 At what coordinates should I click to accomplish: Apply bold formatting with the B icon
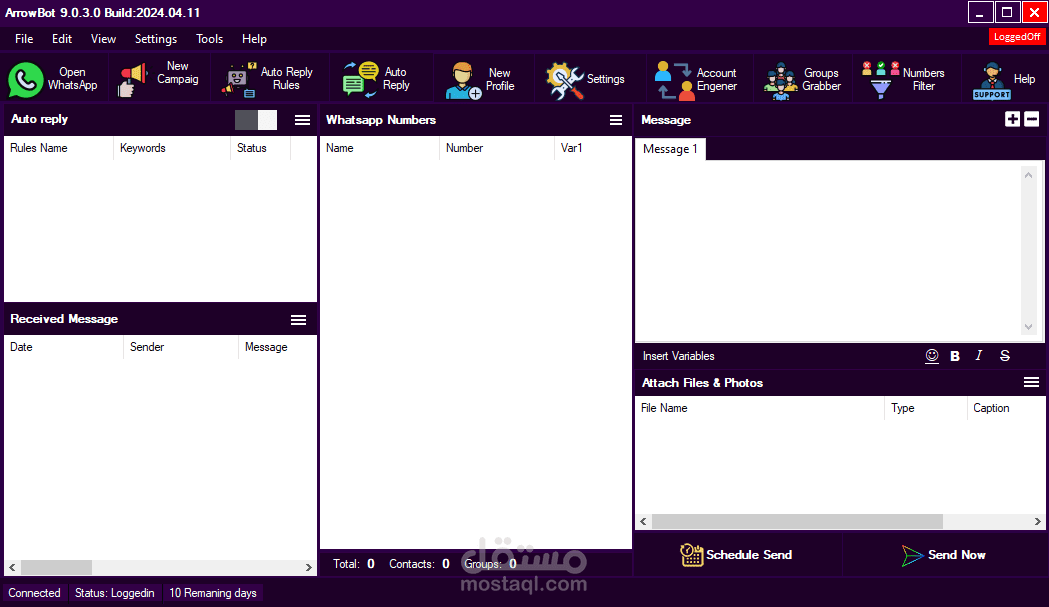[x=955, y=356]
